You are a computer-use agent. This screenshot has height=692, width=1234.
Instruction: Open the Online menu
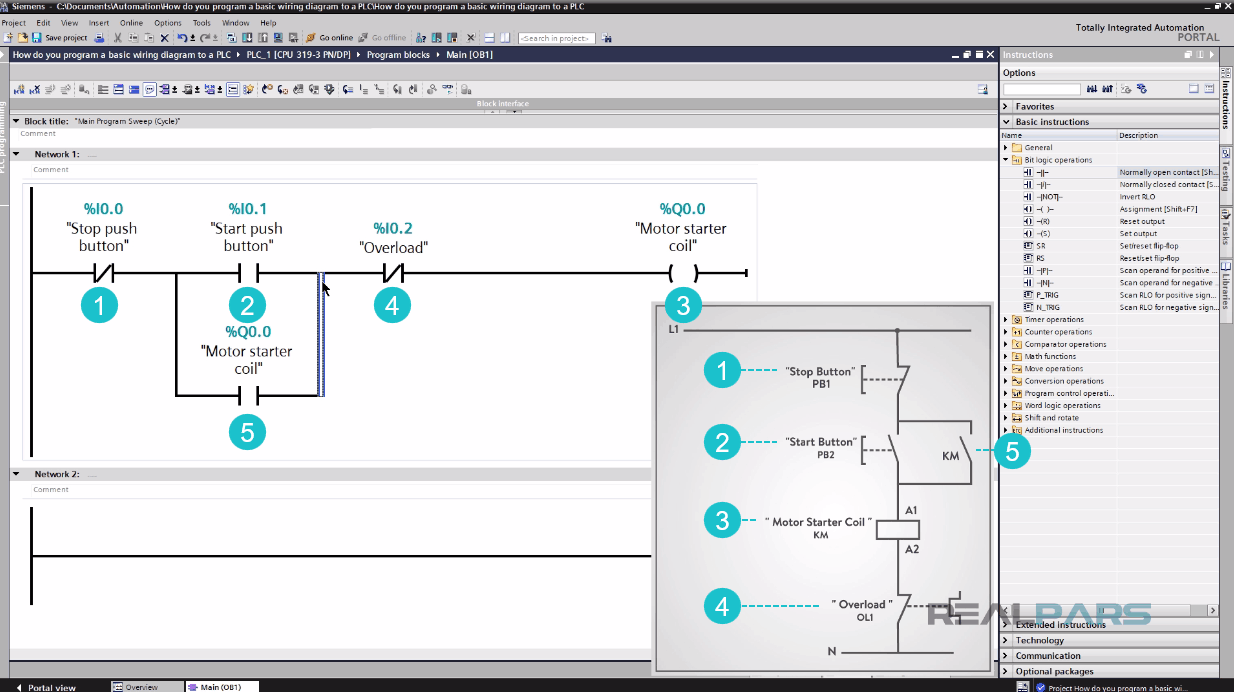(131, 22)
